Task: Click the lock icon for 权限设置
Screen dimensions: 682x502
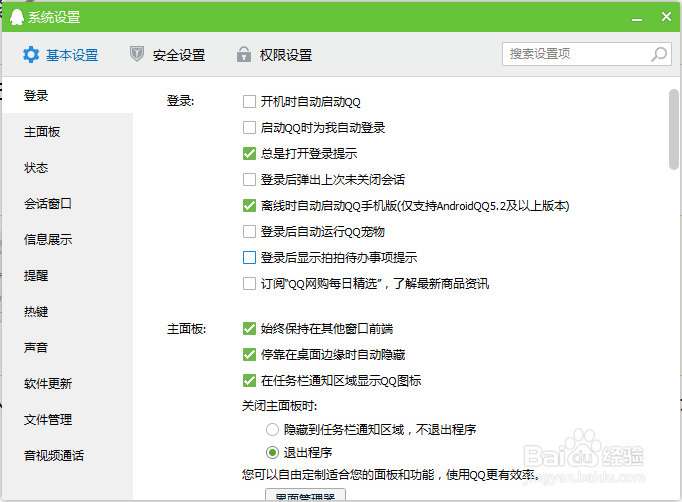Action: [x=244, y=54]
